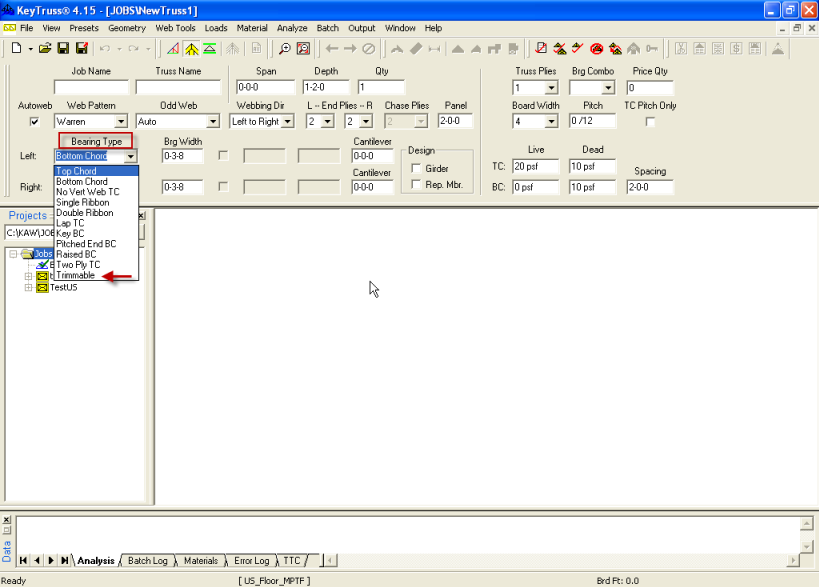This screenshot has height=587, width=819.
Task: Choose Pitched End BC from the list
Action: [96, 244]
